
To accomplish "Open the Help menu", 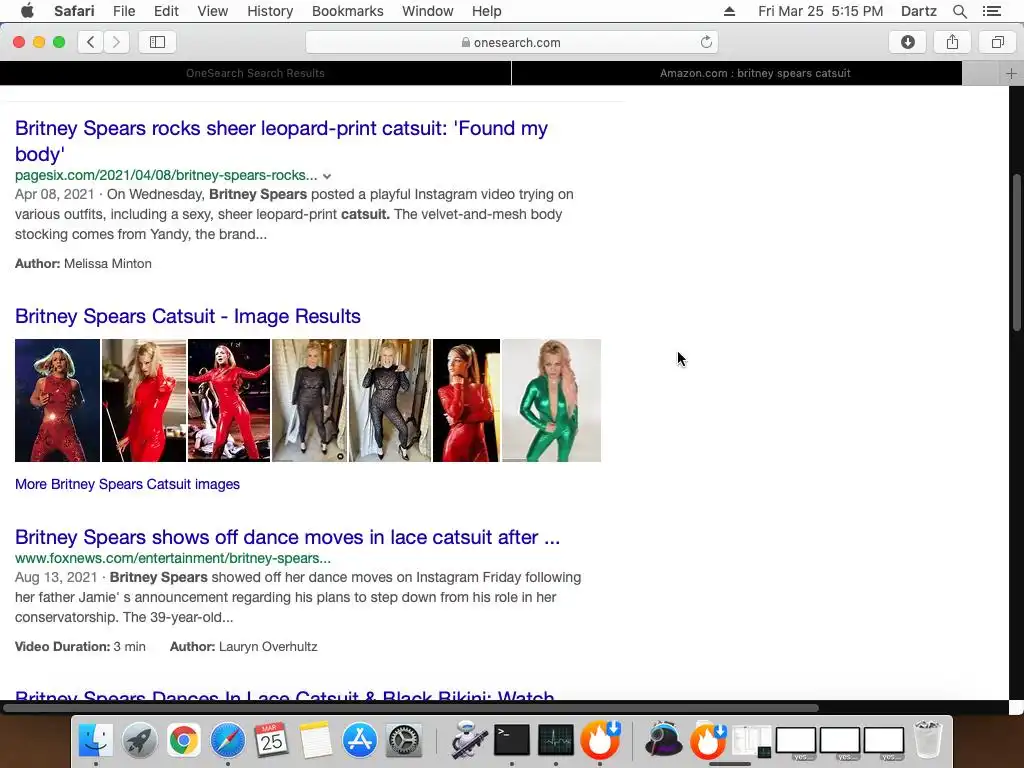I will [x=487, y=11].
